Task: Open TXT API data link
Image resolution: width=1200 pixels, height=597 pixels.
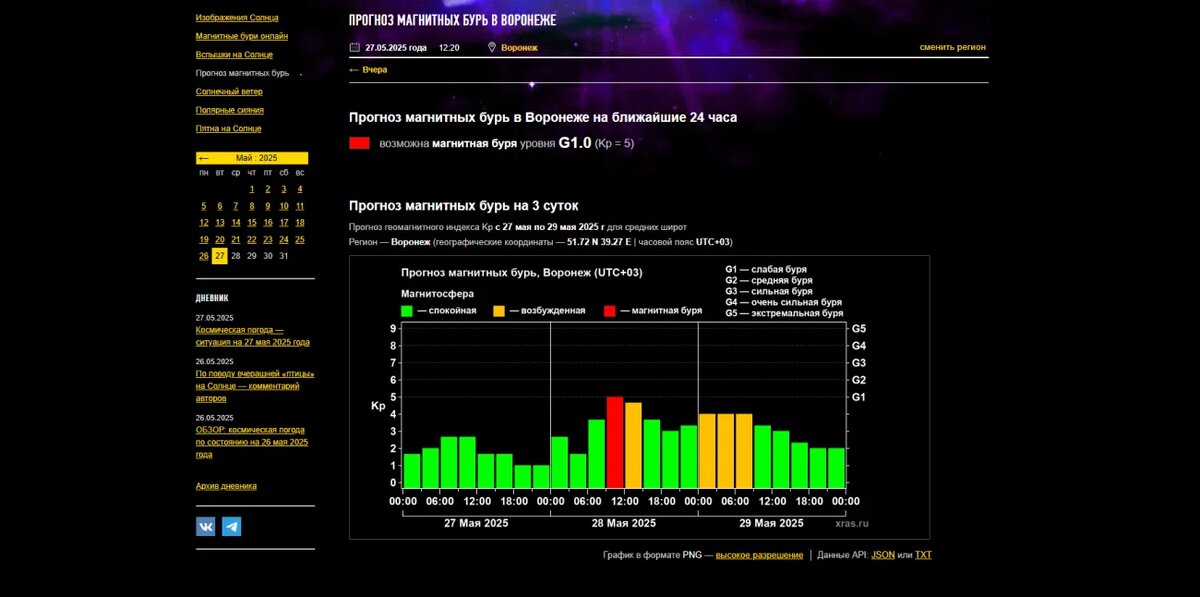Action: 923,555
